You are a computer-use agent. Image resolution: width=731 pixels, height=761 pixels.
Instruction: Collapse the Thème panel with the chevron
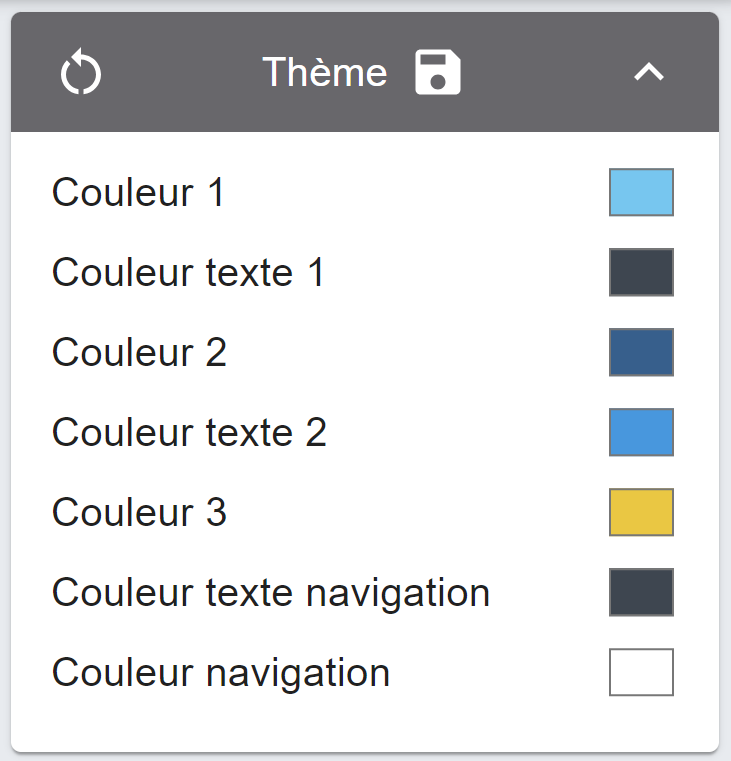[649, 72]
